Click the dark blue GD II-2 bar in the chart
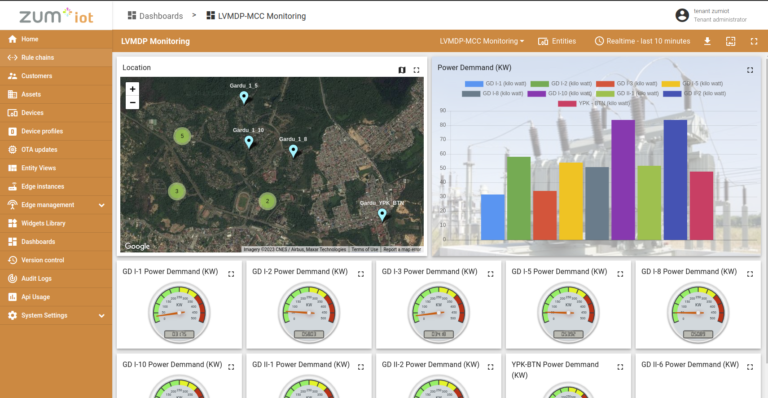 pyautogui.click(x=675, y=180)
